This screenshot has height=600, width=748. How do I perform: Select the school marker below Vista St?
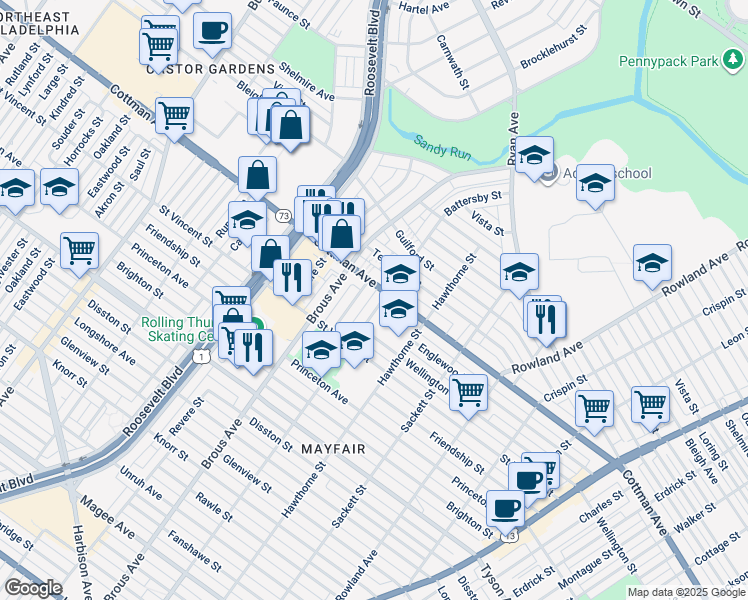click(x=519, y=274)
